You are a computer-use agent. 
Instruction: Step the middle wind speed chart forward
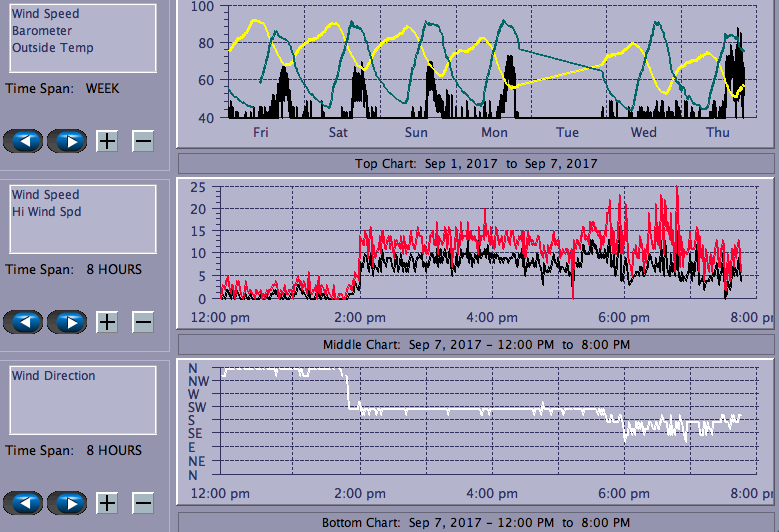pyautogui.click(x=67, y=322)
